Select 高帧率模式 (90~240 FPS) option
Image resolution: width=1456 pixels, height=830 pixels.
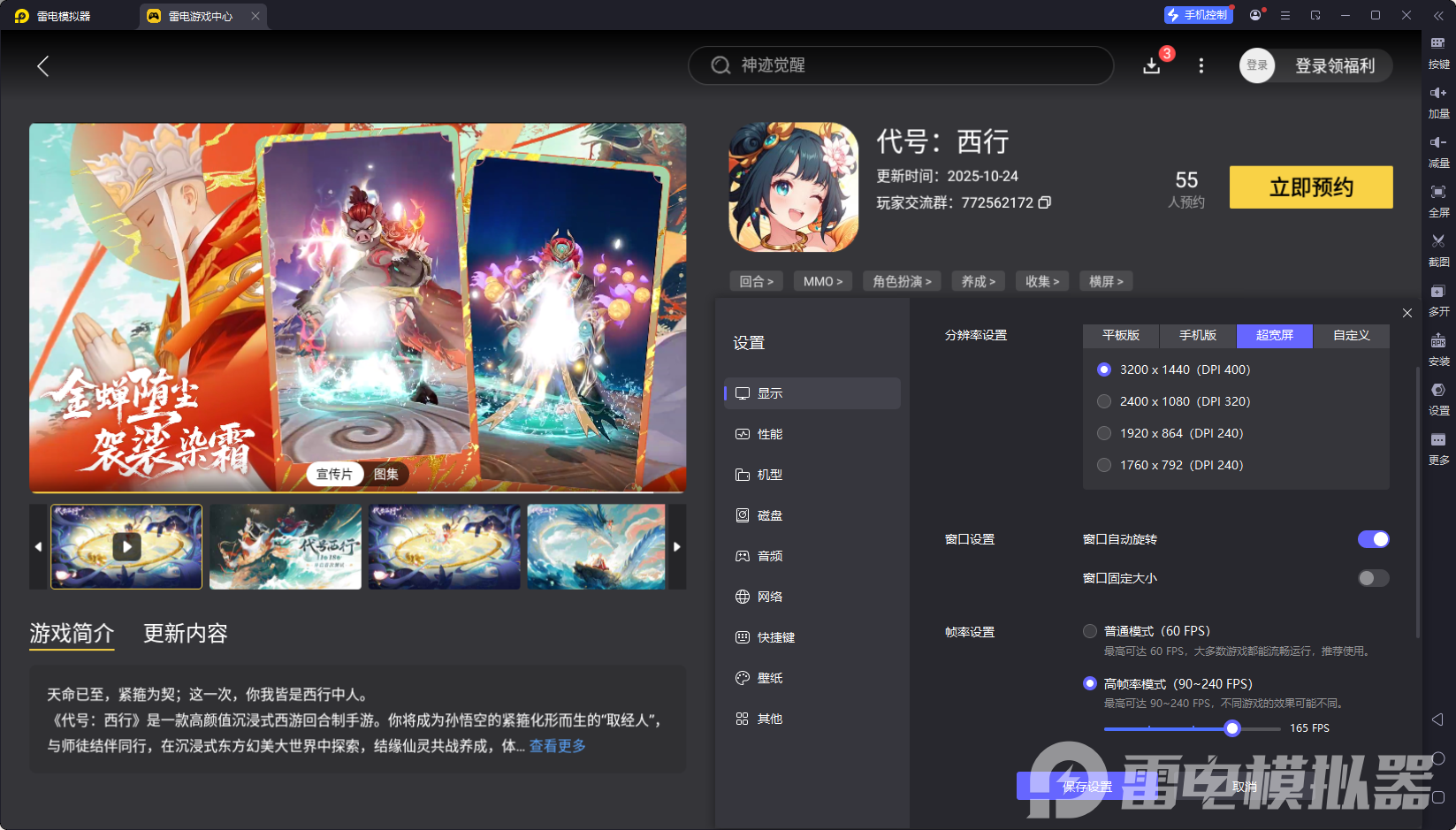[1090, 683]
